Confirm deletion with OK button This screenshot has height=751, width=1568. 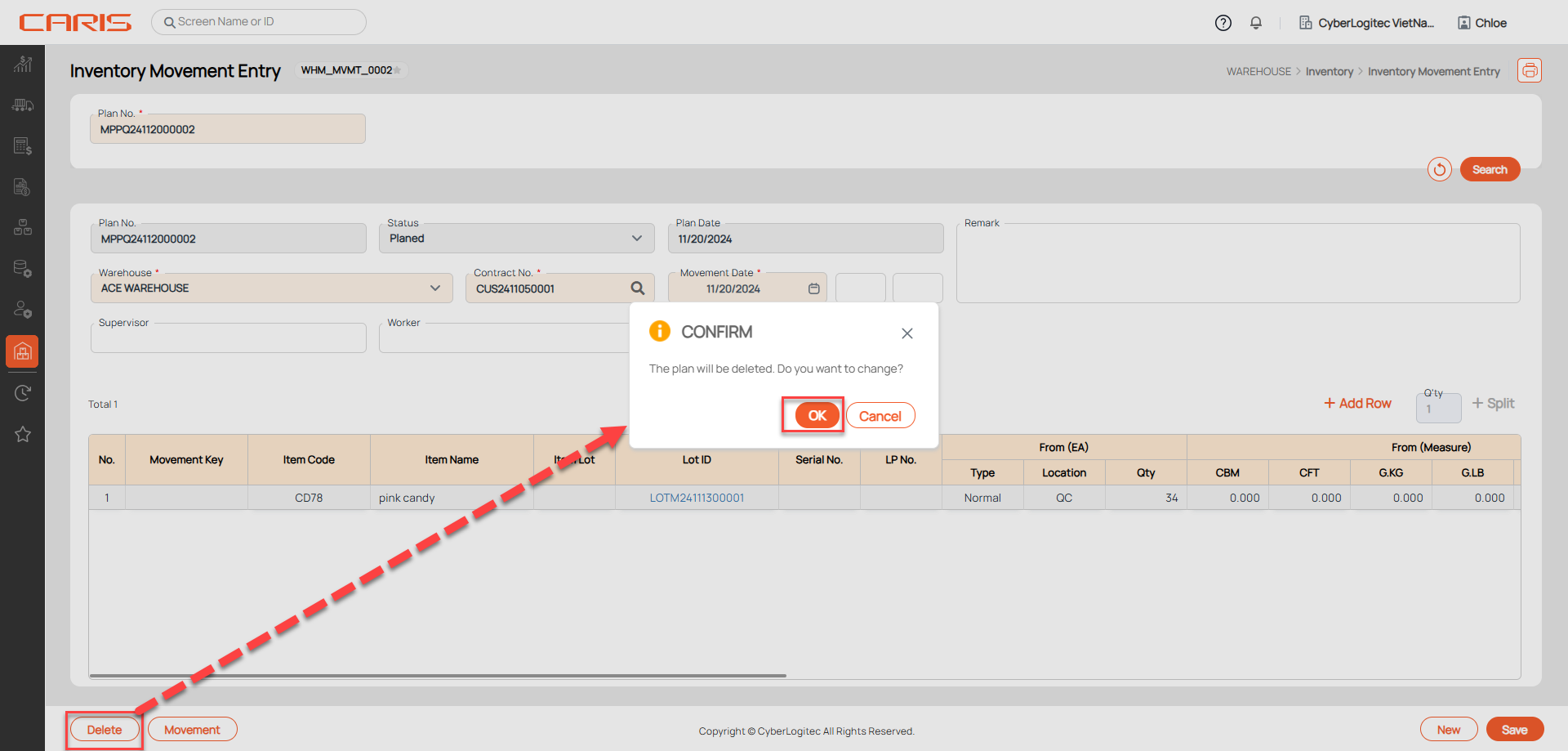pyautogui.click(x=817, y=415)
